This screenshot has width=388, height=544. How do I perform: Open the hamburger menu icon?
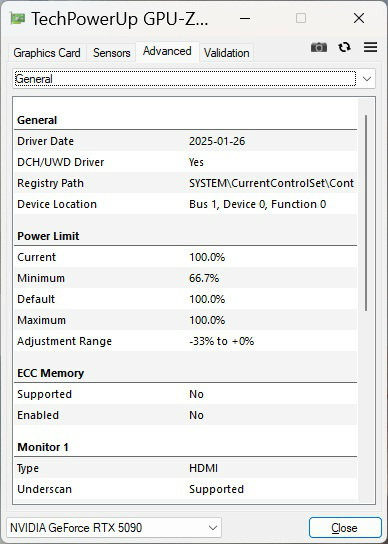click(x=370, y=47)
